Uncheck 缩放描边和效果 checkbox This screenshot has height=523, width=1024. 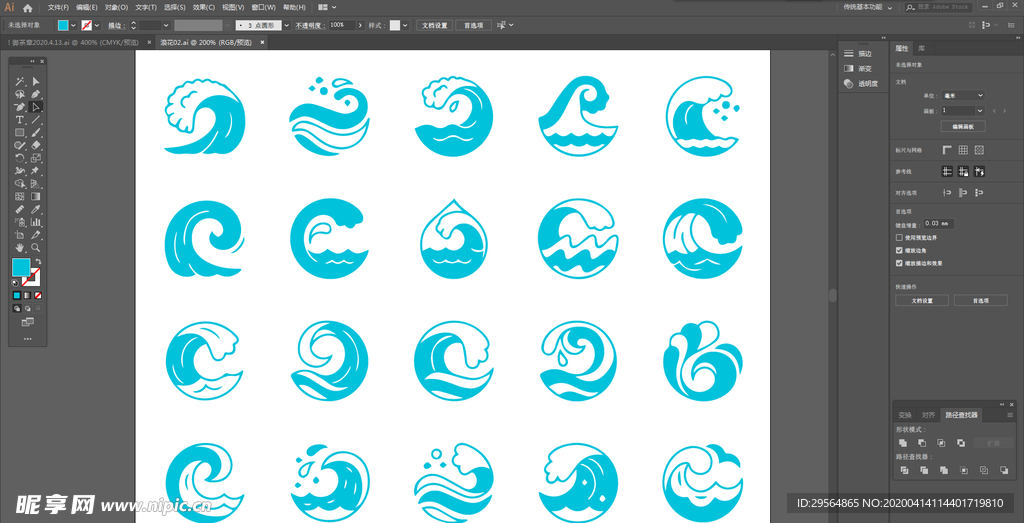click(899, 263)
